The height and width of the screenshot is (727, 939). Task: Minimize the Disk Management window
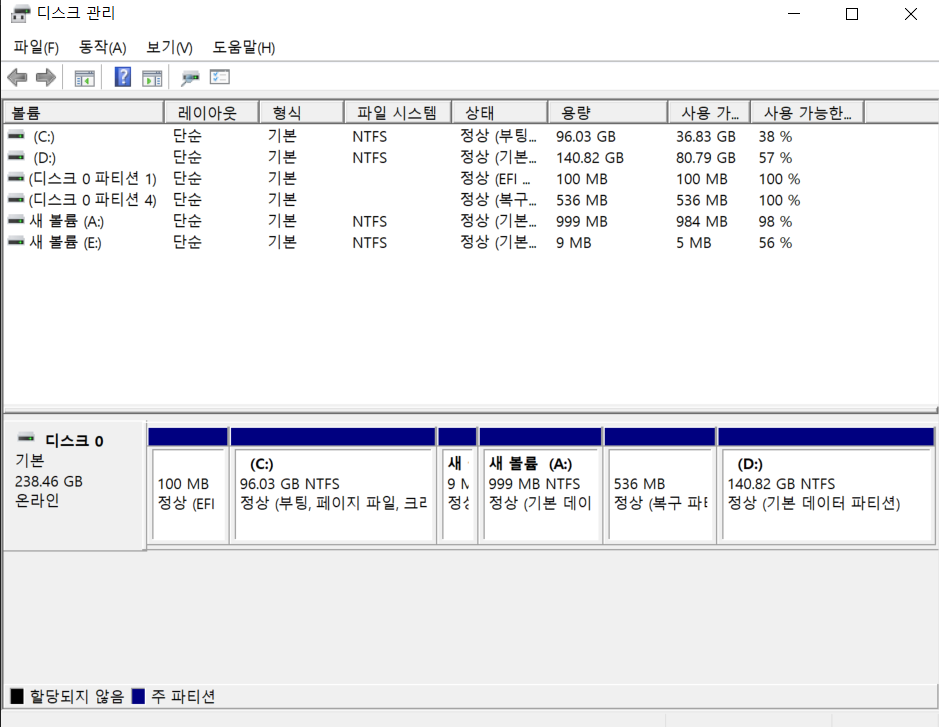pyautogui.click(x=794, y=14)
